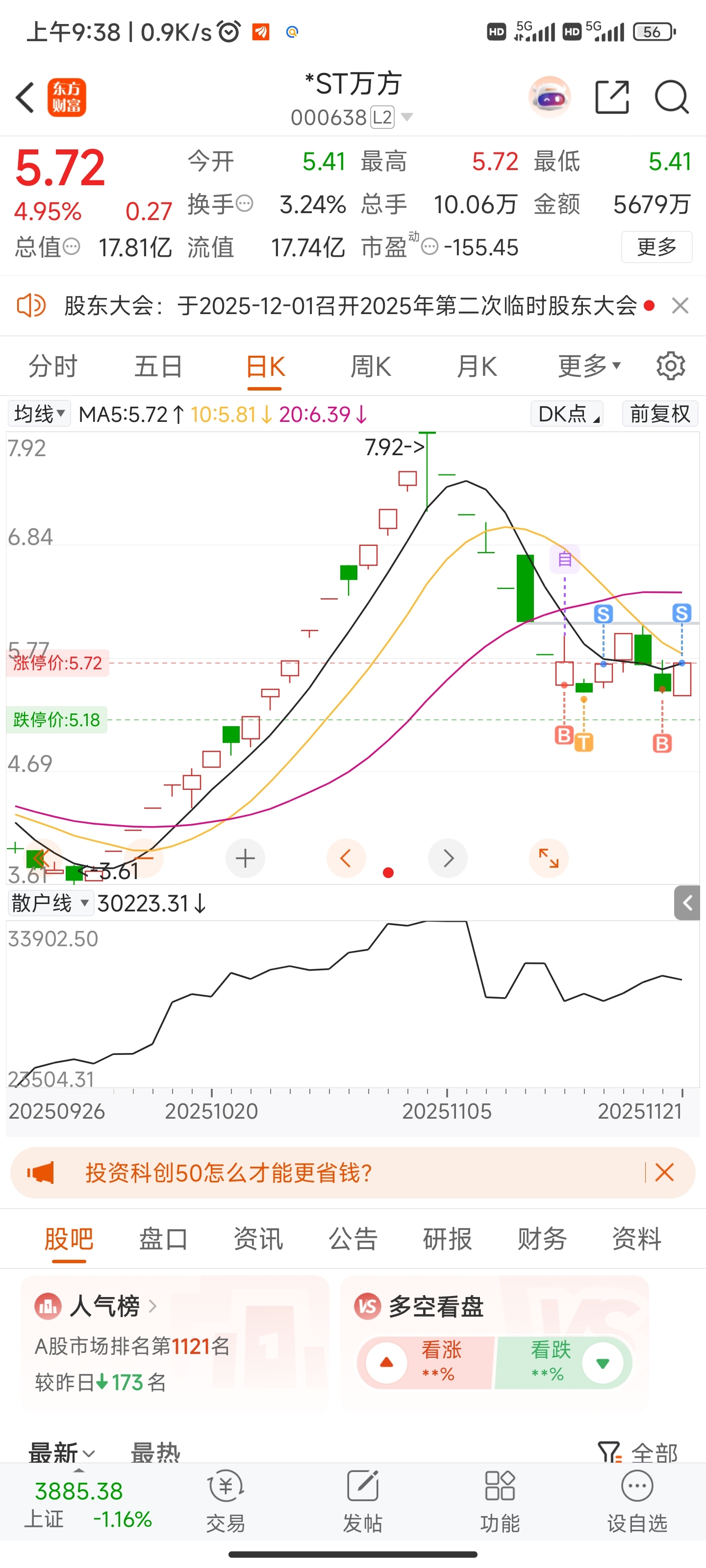The width and height of the screenshot is (706, 1568).
Task: Tap the 跌停价:5.18 price label
Action: pyautogui.click(x=57, y=719)
